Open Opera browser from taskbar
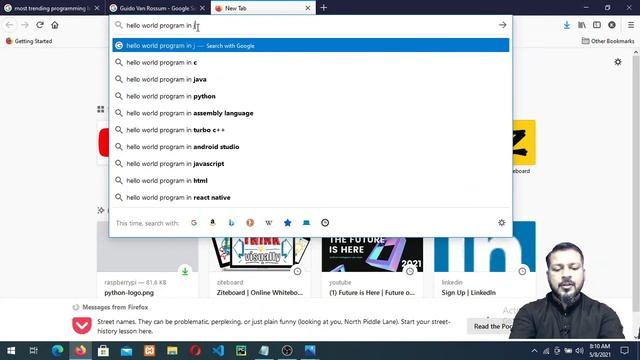The image size is (640, 360). click(195, 351)
